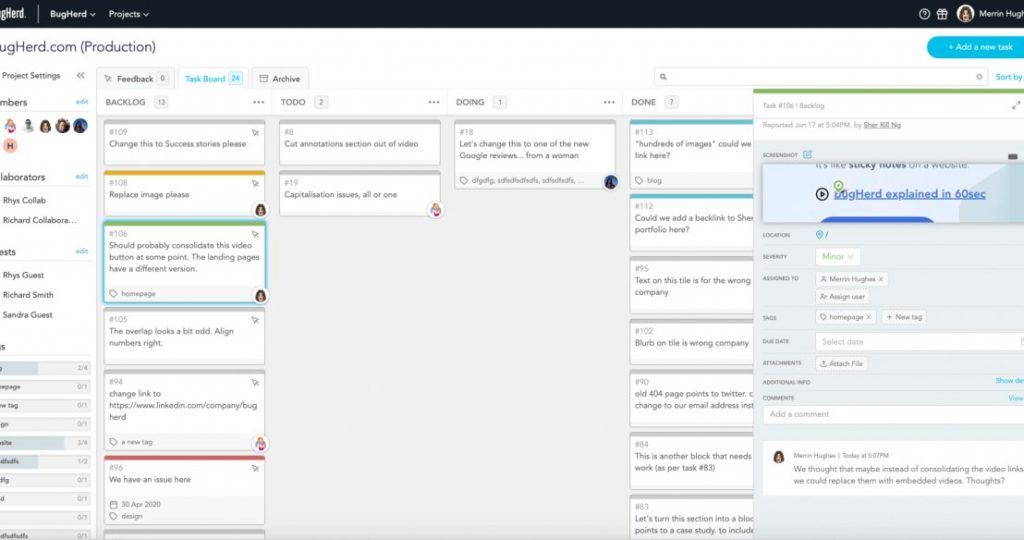Click pin icon on task #109
This screenshot has width=1024, height=540.
[255, 133]
